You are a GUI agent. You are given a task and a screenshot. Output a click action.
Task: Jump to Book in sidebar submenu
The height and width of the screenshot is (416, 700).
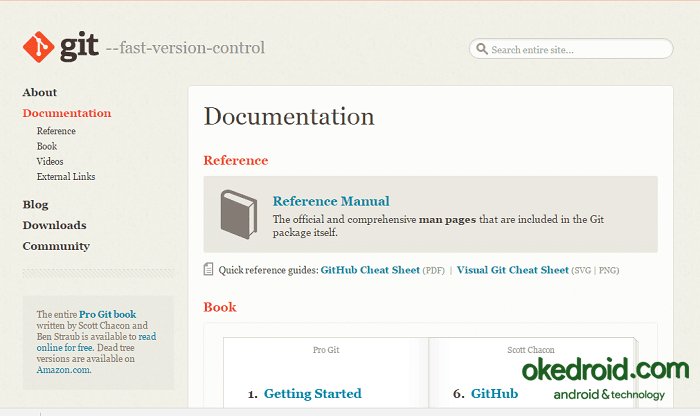[x=47, y=146]
